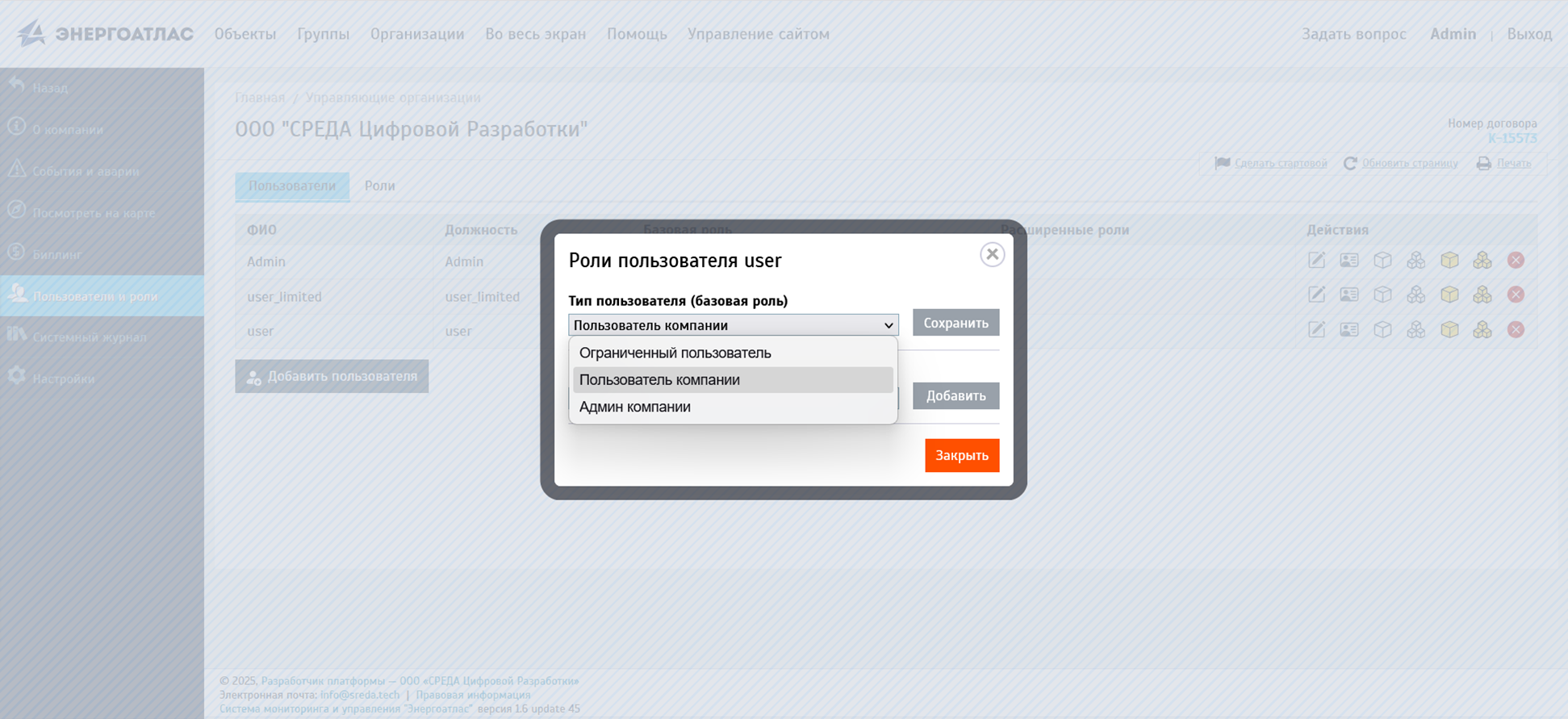Click the refresh icon beside Обновить страницу
Image resolution: width=1568 pixels, height=719 pixels.
(x=1349, y=164)
